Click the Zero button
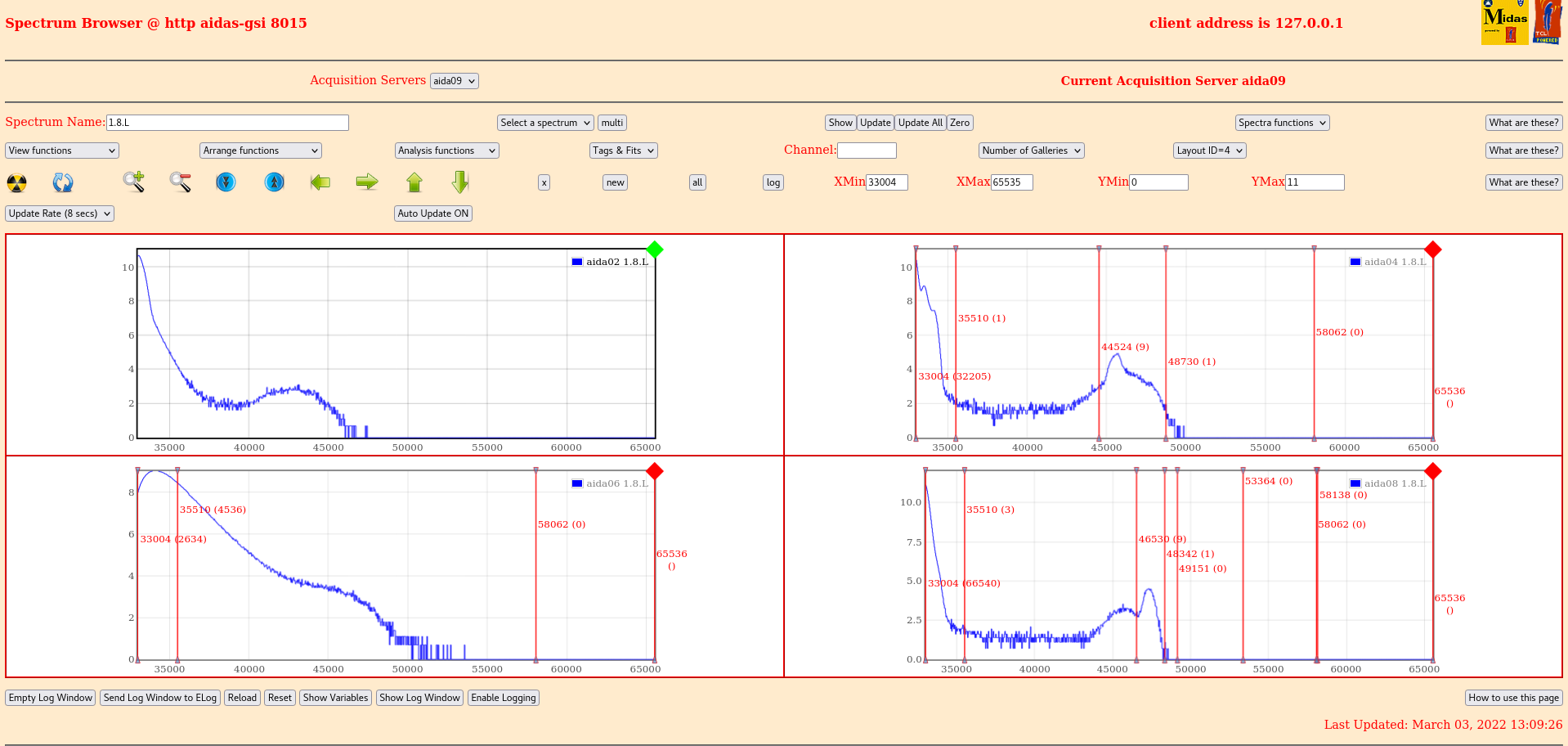The image size is (1568, 746). click(960, 123)
